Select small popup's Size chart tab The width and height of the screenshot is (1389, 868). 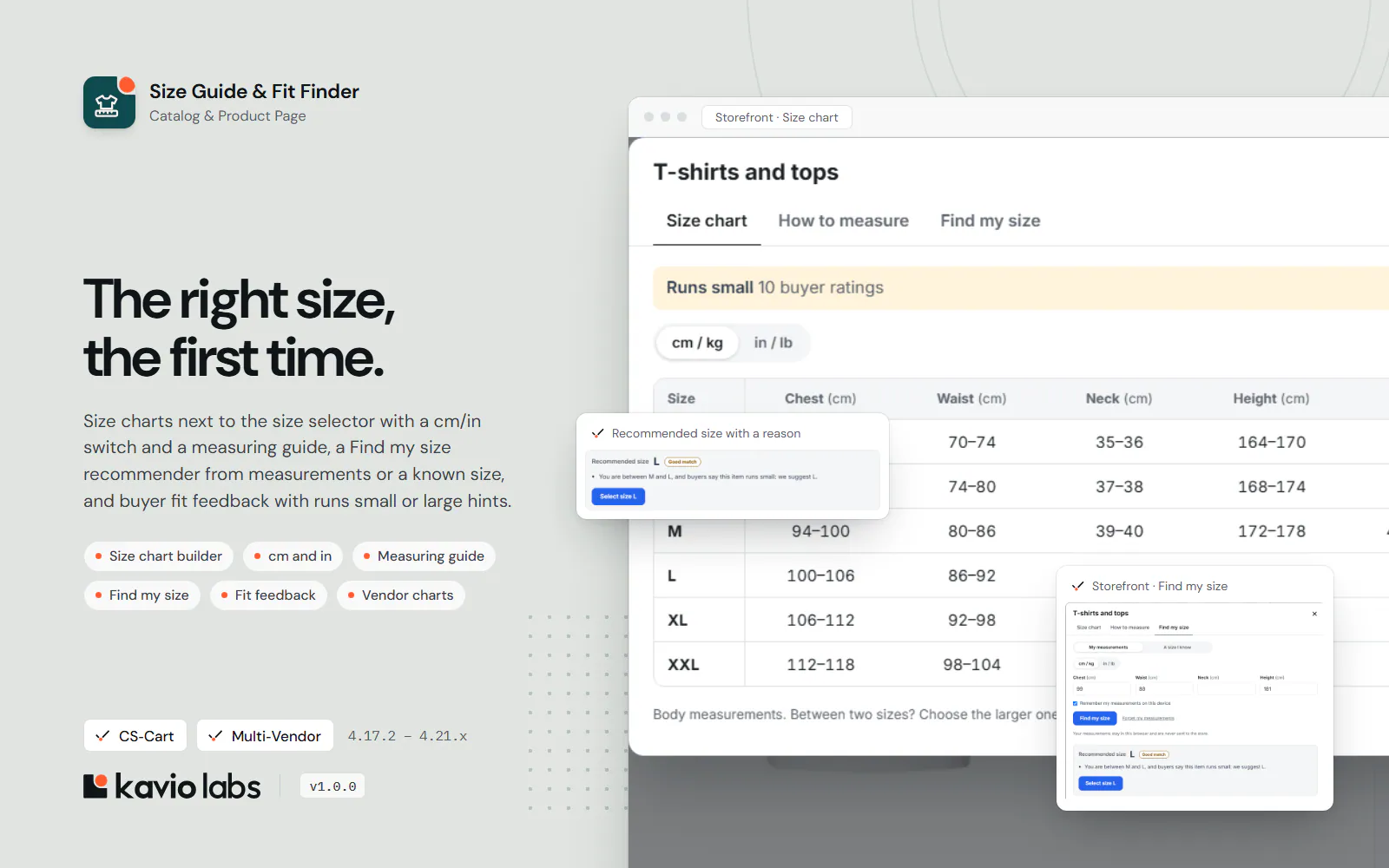[x=1089, y=628]
